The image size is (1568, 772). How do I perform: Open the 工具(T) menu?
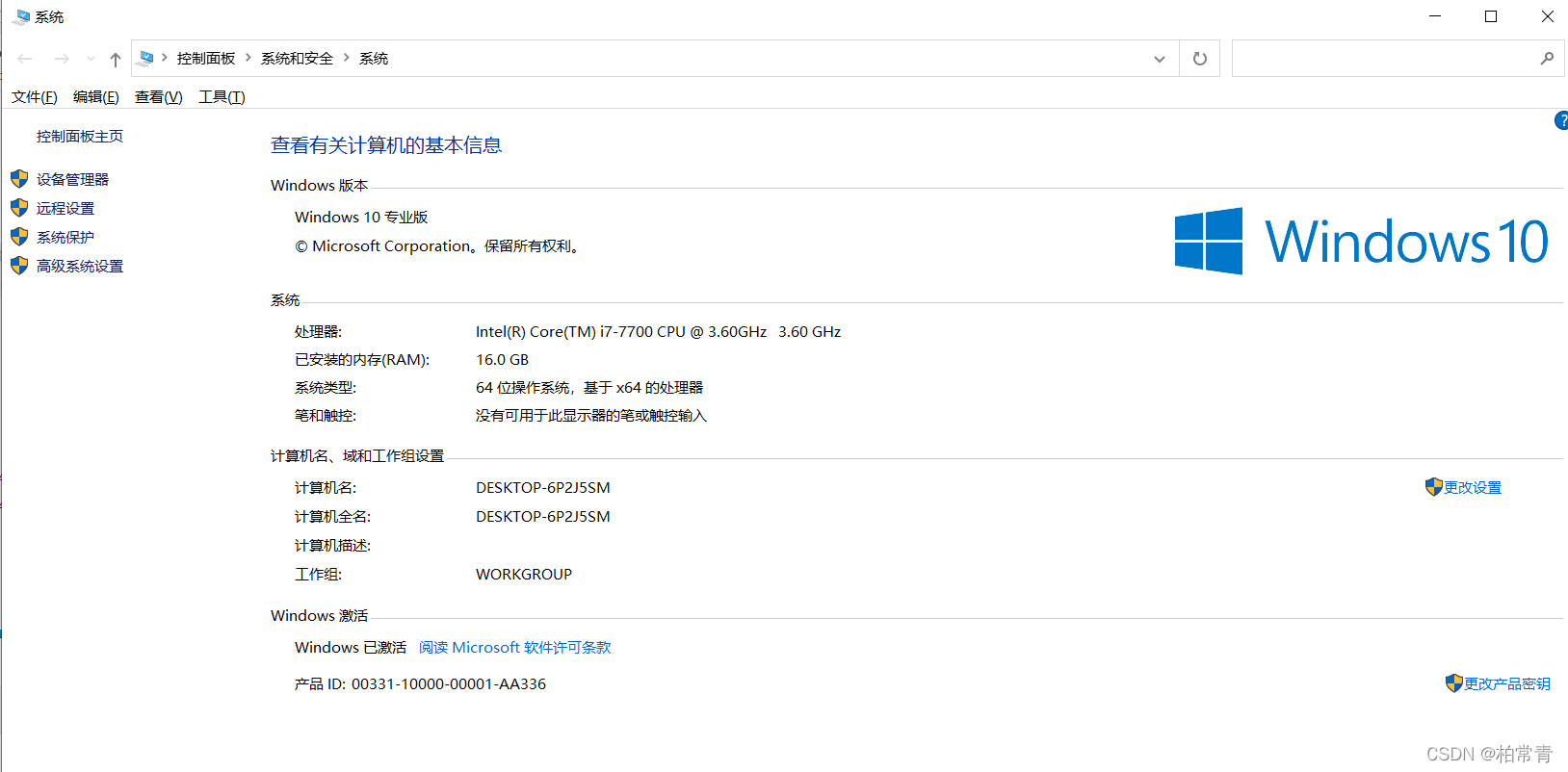[x=222, y=96]
